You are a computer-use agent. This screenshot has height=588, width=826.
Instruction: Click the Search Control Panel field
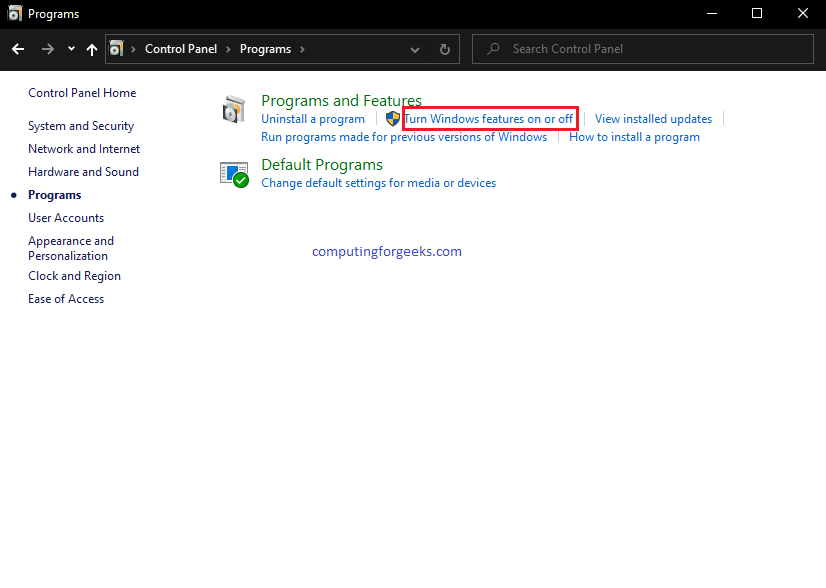[643, 49]
